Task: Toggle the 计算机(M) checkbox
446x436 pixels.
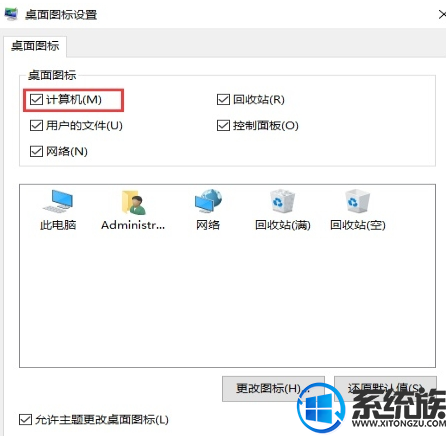Action: pyautogui.click(x=36, y=99)
